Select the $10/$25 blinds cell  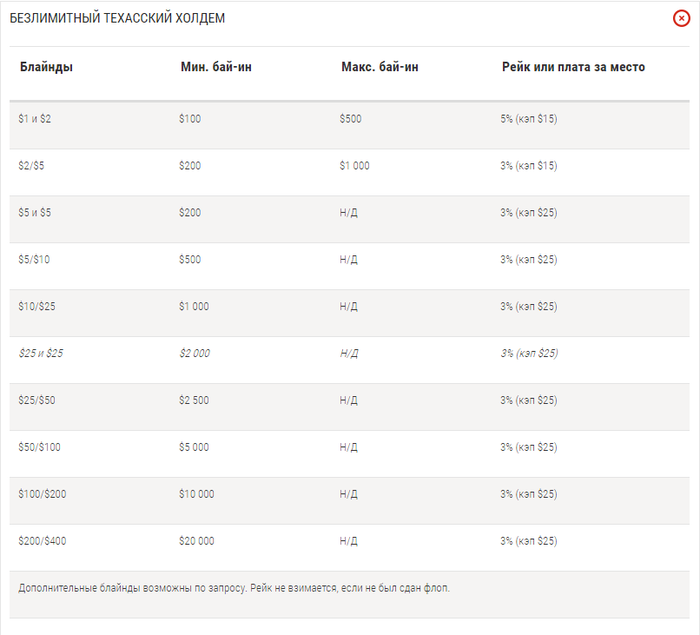[37, 306]
